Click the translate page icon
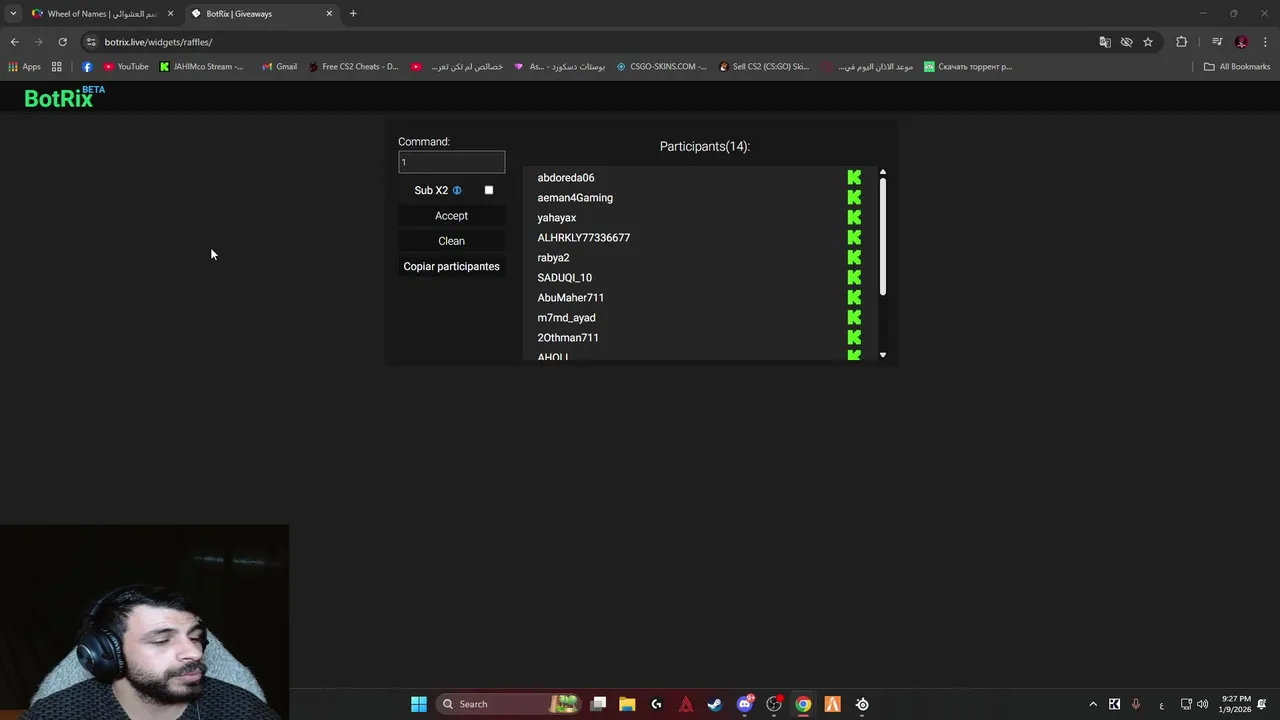The height and width of the screenshot is (720, 1280). (1105, 42)
